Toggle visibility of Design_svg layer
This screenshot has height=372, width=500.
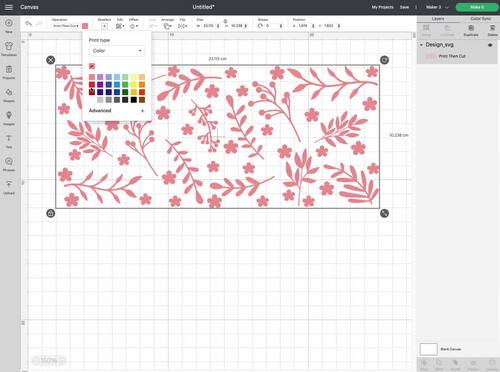[490, 45]
